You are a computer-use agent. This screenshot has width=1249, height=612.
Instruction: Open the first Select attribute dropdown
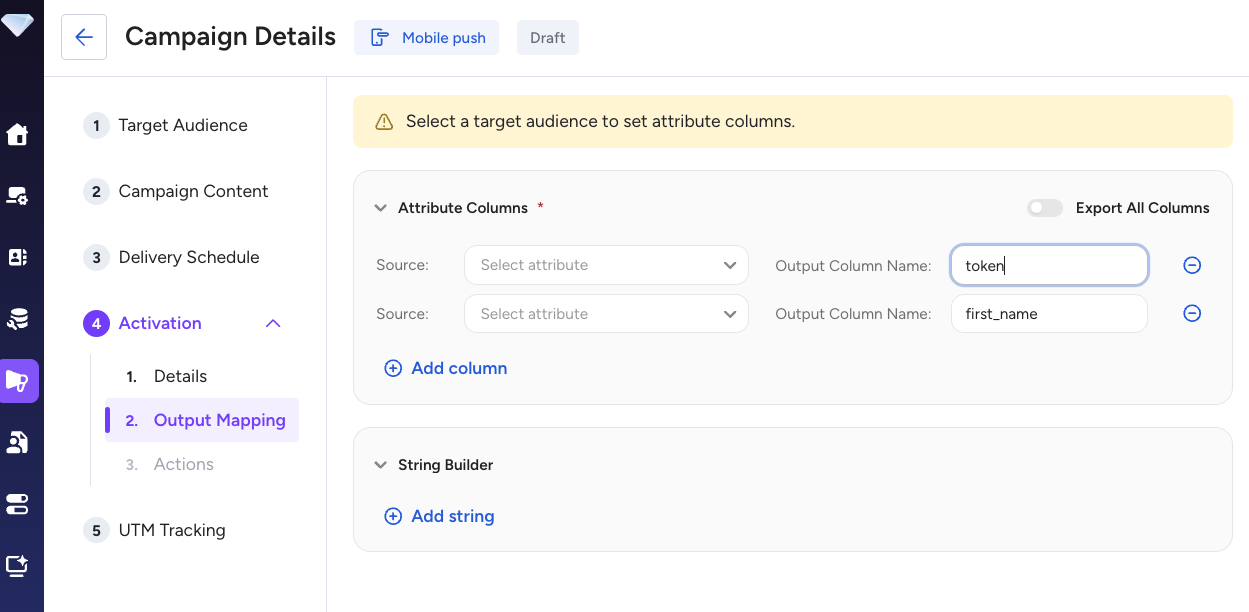pos(606,265)
